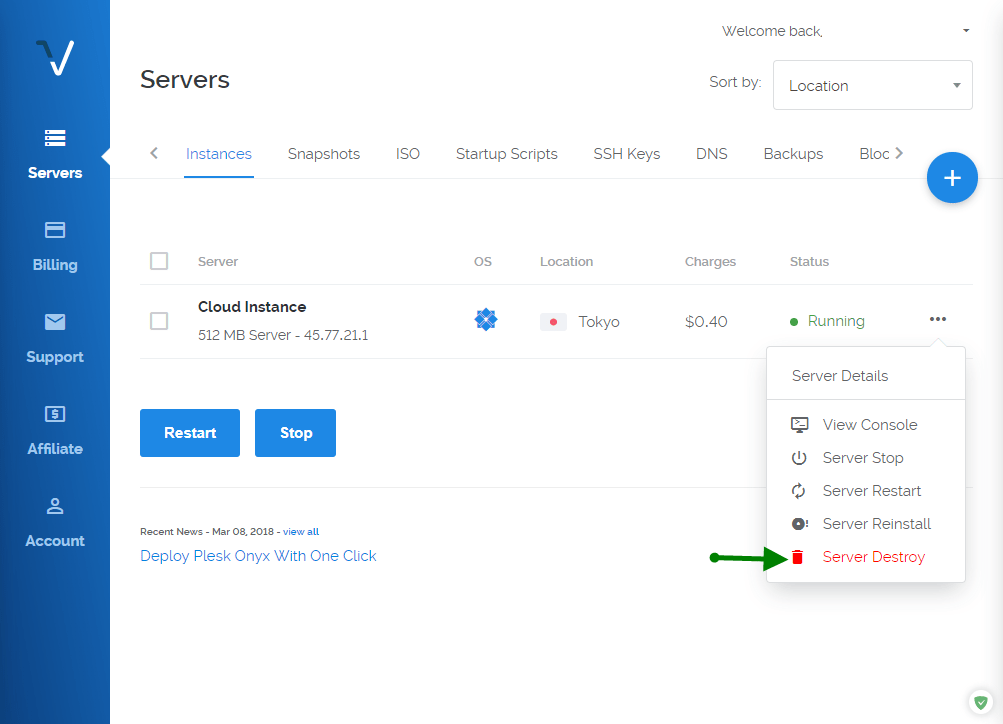Click the Servers label in sidebar
The height and width of the screenshot is (724, 1003).
click(55, 173)
